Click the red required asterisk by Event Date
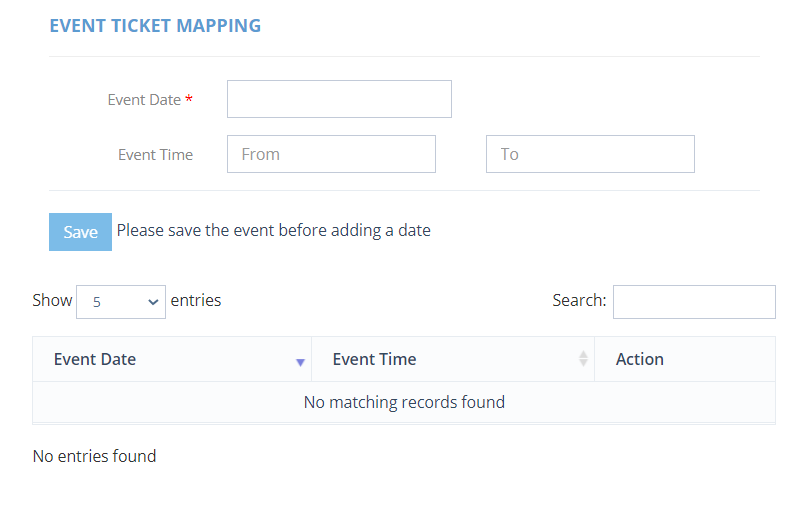Image resolution: width=801 pixels, height=506 pixels. (189, 98)
